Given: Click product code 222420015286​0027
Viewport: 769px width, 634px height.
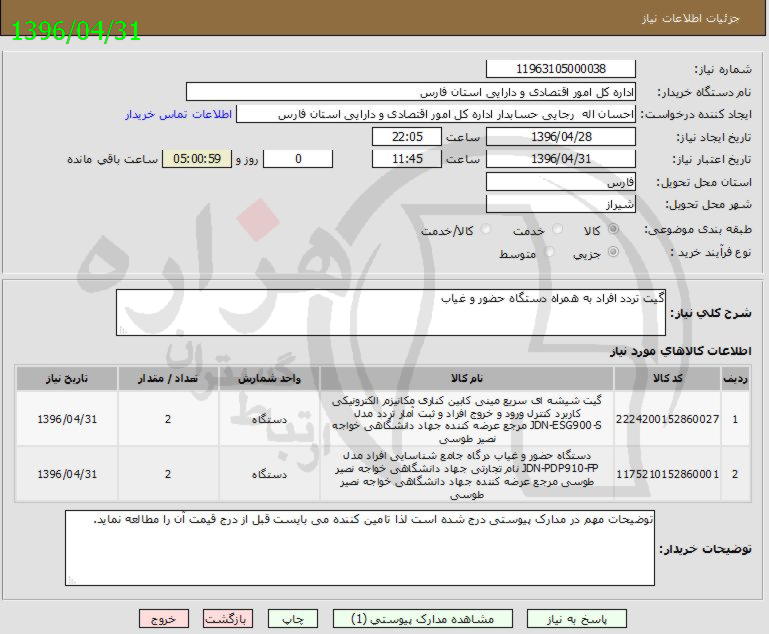Looking at the screenshot, I should tap(667, 419).
